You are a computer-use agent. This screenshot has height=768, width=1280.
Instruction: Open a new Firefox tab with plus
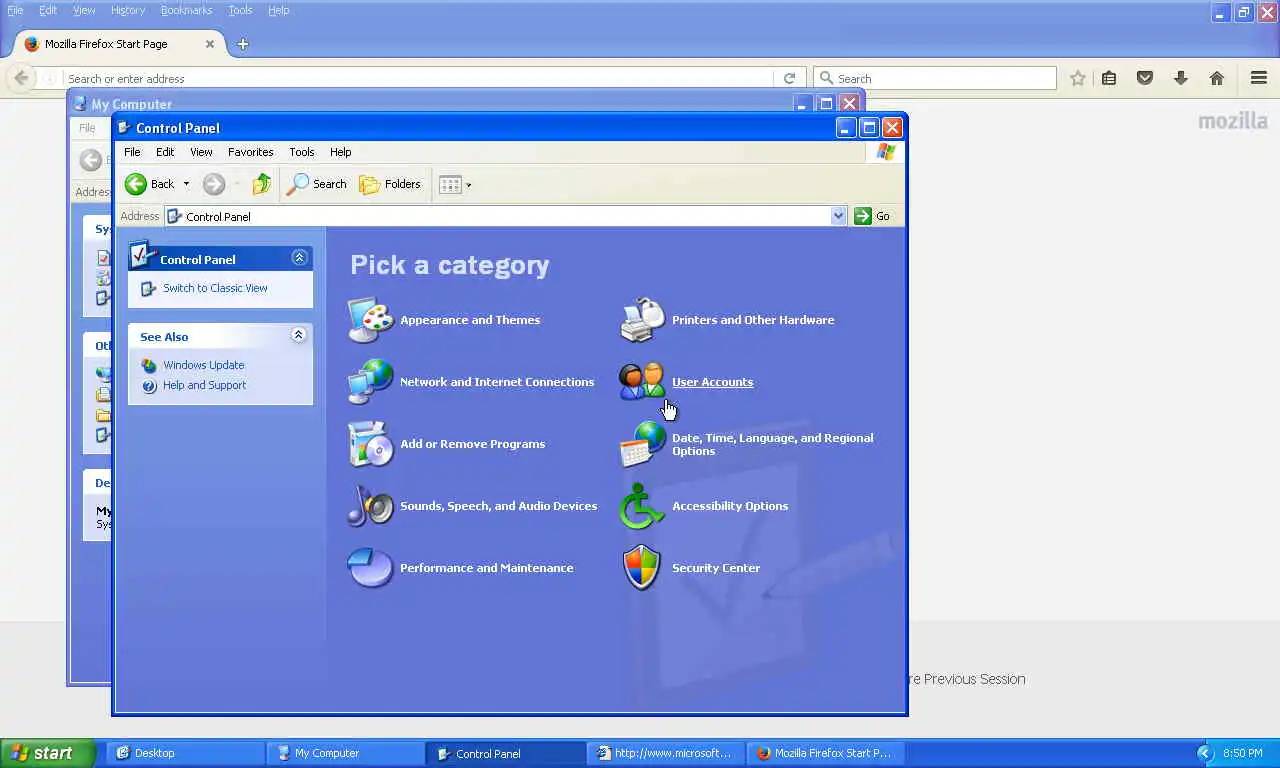coord(243,44)
